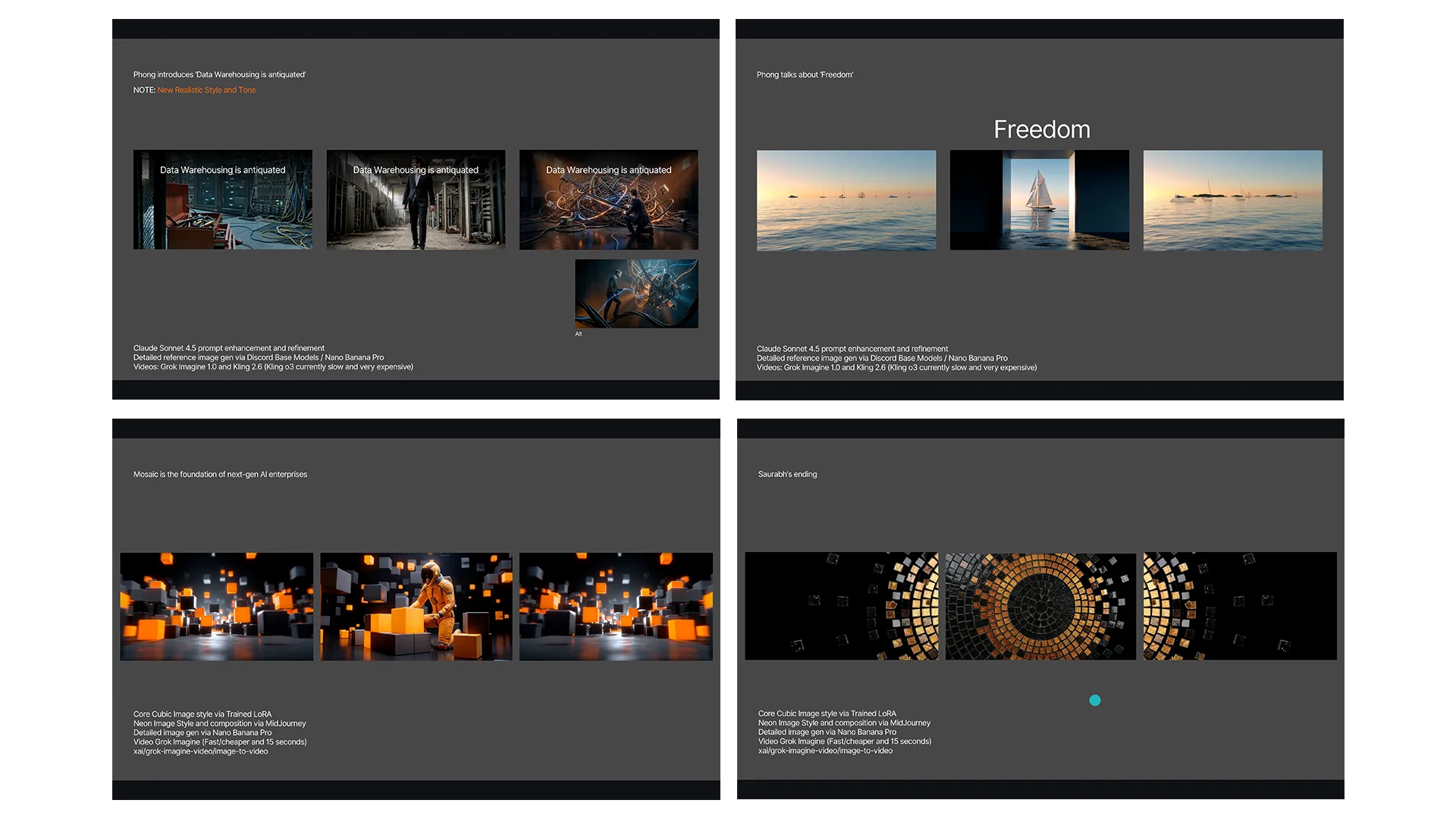Select the central circular gold mosaic image
The height and width of the screenshot is (819, 1456).
[x=1040, y=606]
